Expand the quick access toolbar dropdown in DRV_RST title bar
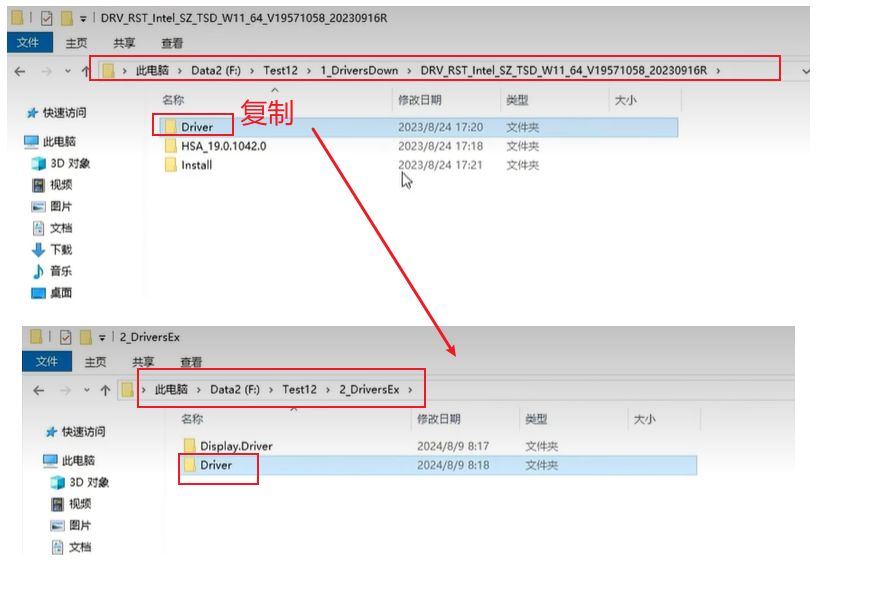Viewport: 871px width, 594px height. pyautogui.click(x=82, y=19)
